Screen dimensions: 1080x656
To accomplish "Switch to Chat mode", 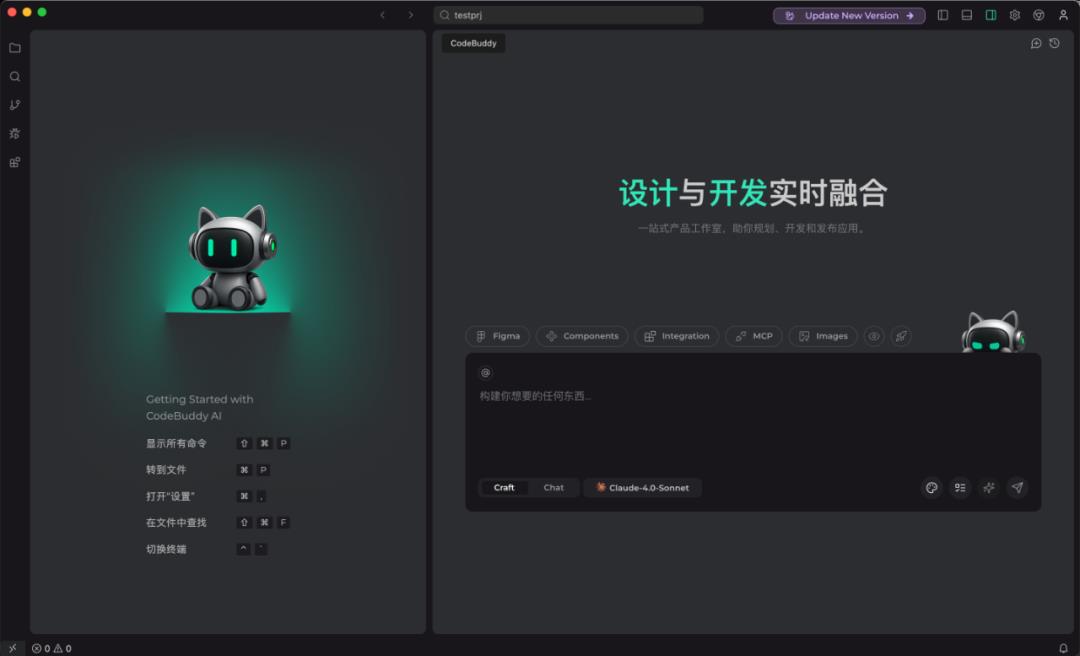I will point(554,488).
